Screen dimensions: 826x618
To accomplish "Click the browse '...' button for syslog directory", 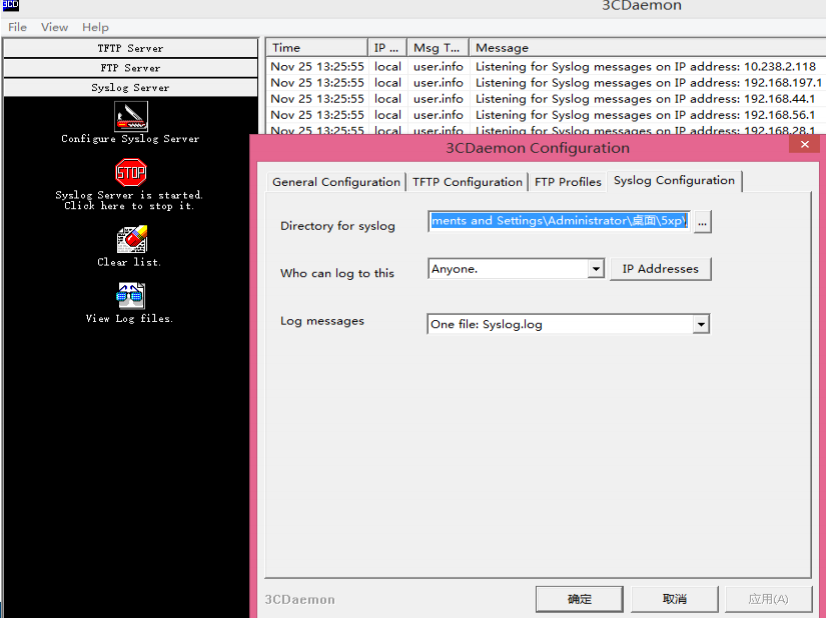I will click(x=702, y=222).
